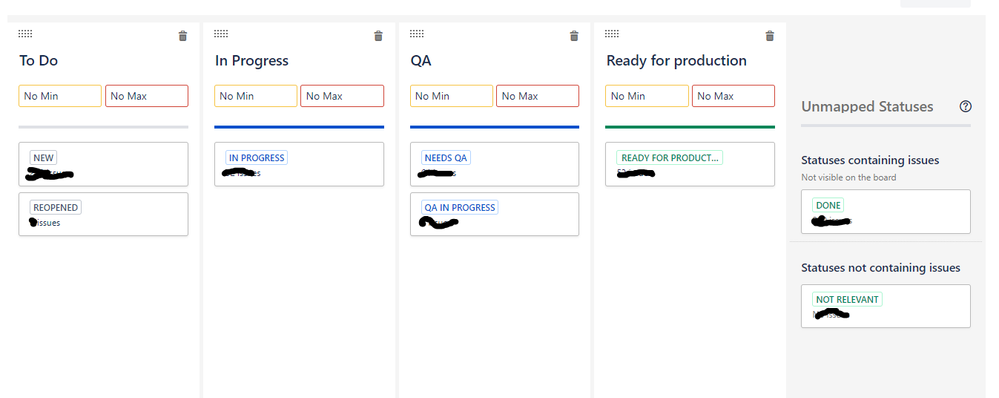Delete the To Do column with trash icon

(x=183, y=36)
